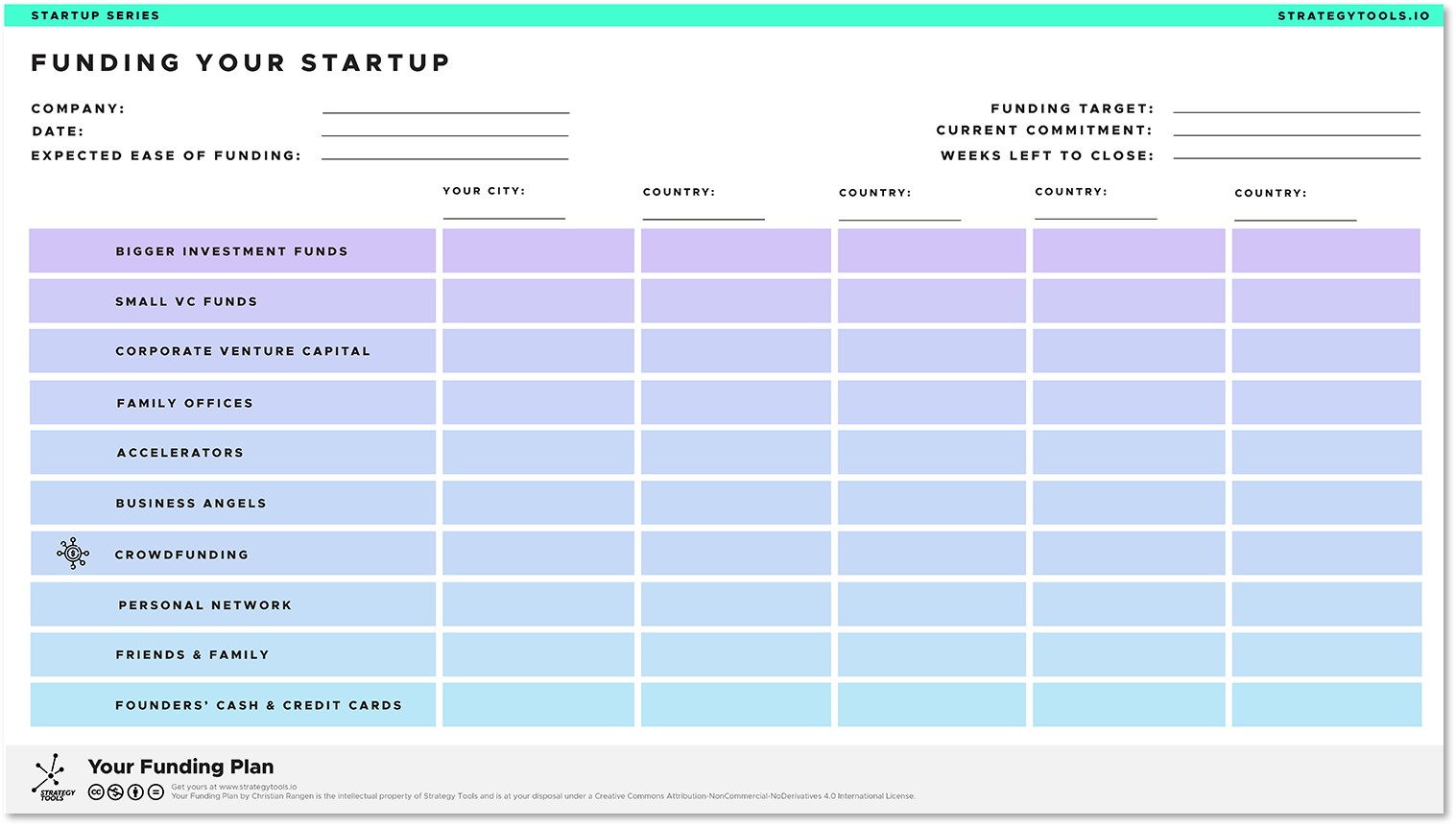Click the NonCommercial crossed-dollar license icon
Viewport: 1456px width, 826px height.
tap(115, 792)
